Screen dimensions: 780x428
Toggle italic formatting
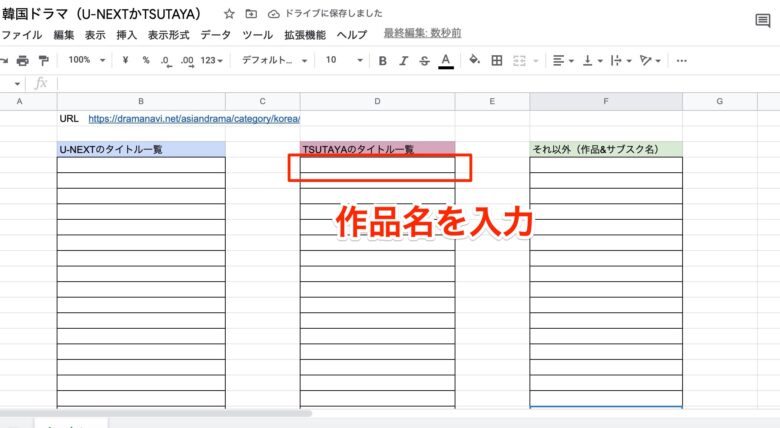pyautogui.click(x=403, y=61)
